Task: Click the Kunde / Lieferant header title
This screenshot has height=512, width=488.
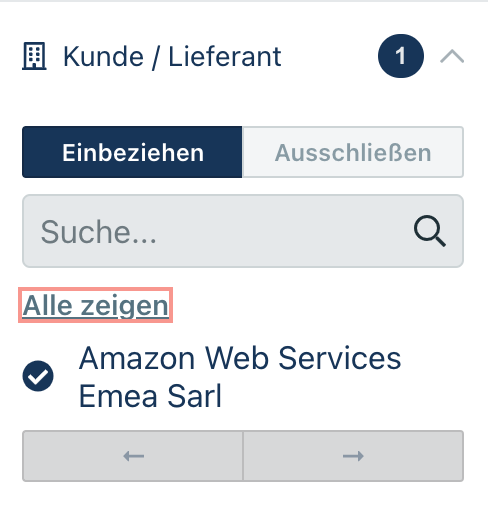Action: pos(172,57)
